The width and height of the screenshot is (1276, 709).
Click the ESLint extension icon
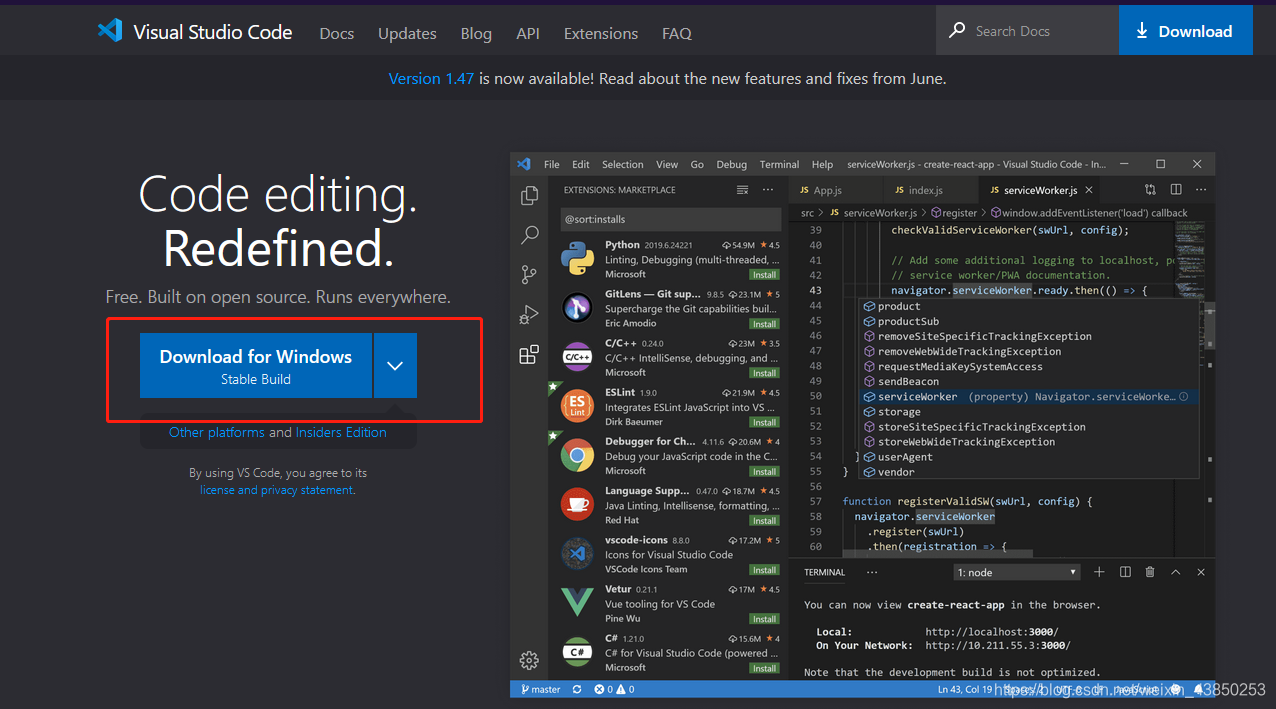pos(577,406)
